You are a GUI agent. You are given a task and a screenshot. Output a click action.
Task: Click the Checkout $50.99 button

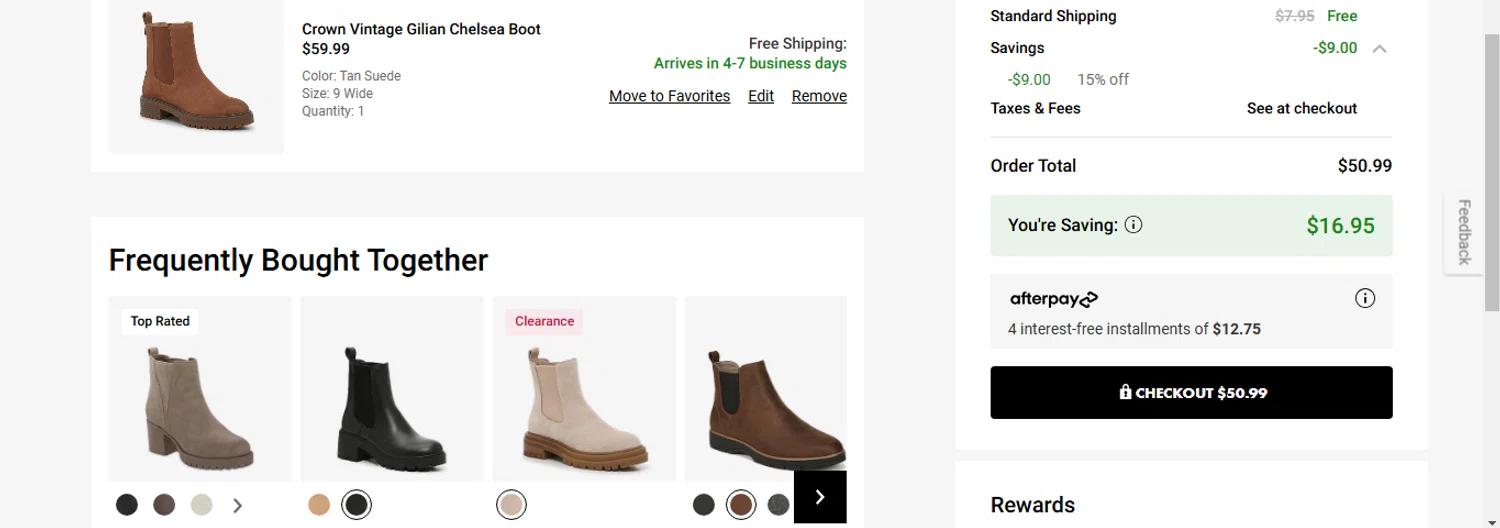coord(1191,393)
